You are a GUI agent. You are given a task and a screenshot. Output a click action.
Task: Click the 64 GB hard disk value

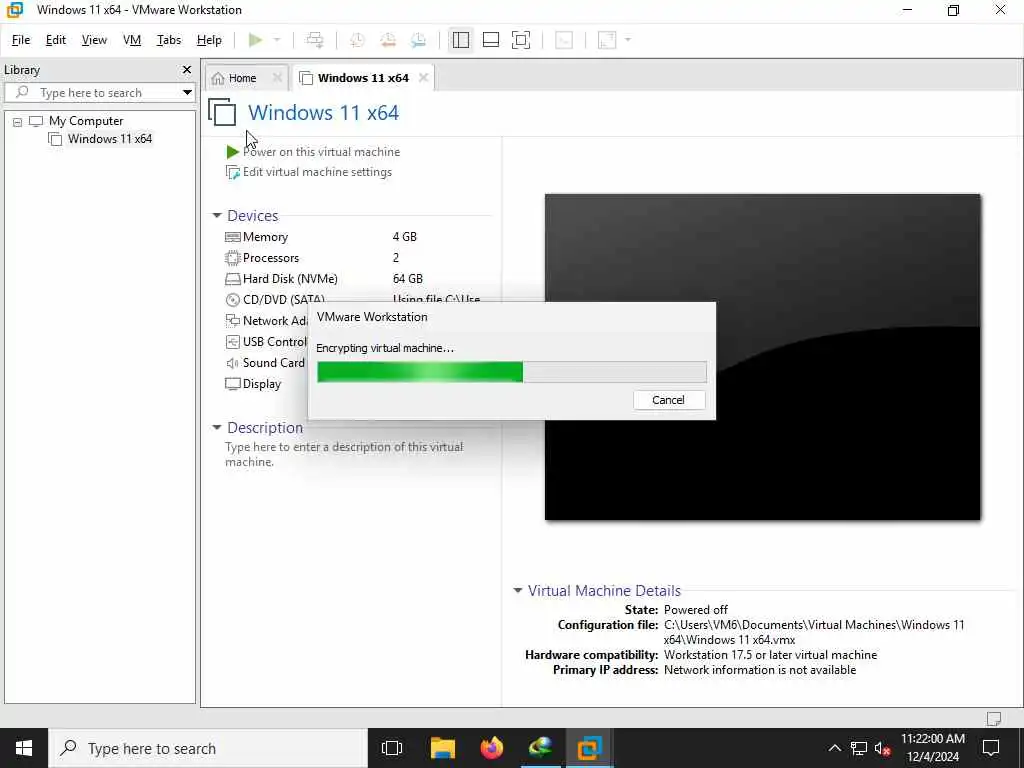coord(408,279)
